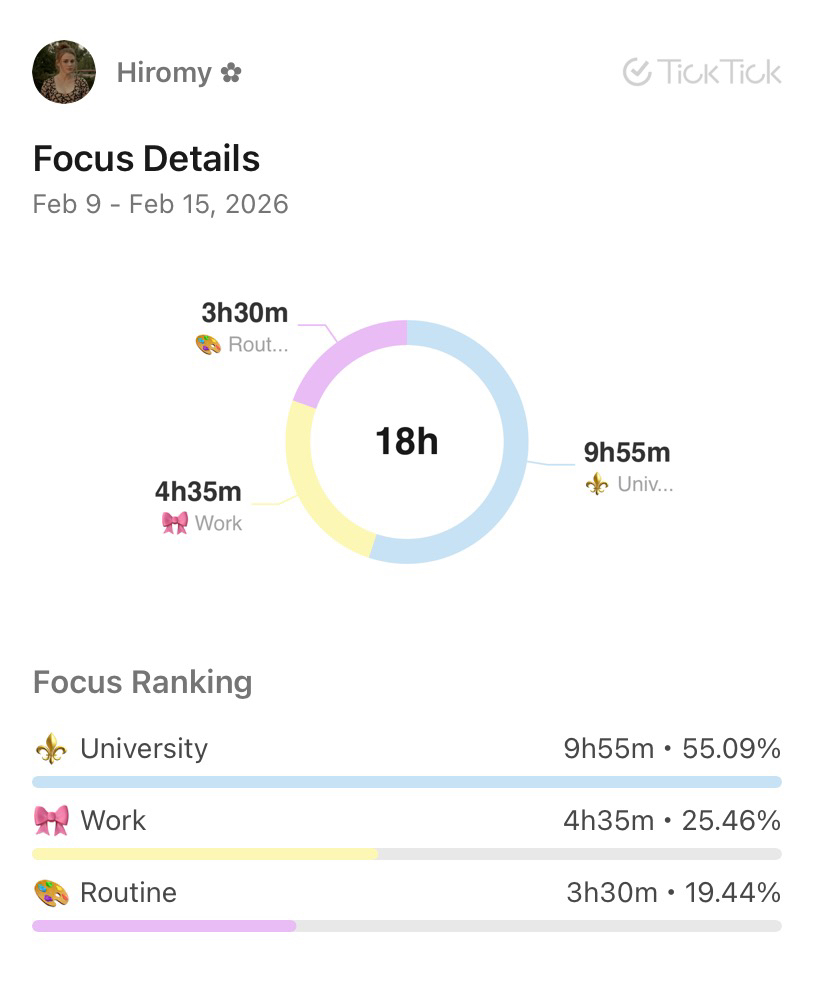This screenshot has width=814, height=988.
Task: Click the TickTick checkmark logo icon
Action: (x=636, y=72)
